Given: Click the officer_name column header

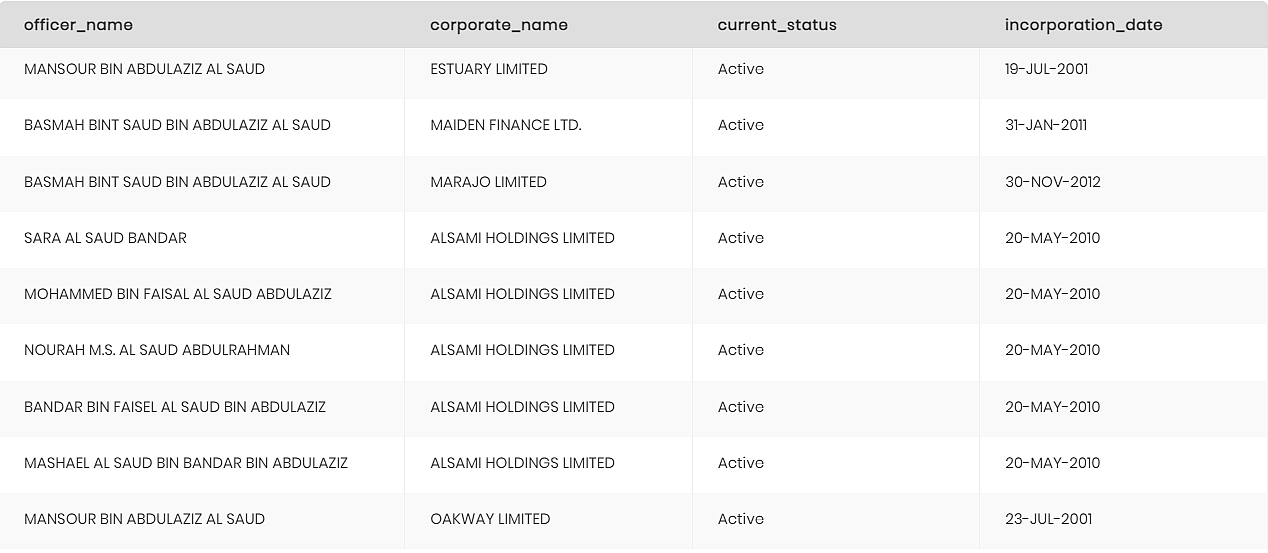Looking at the screenshot, I should click(x=78, y=25).
